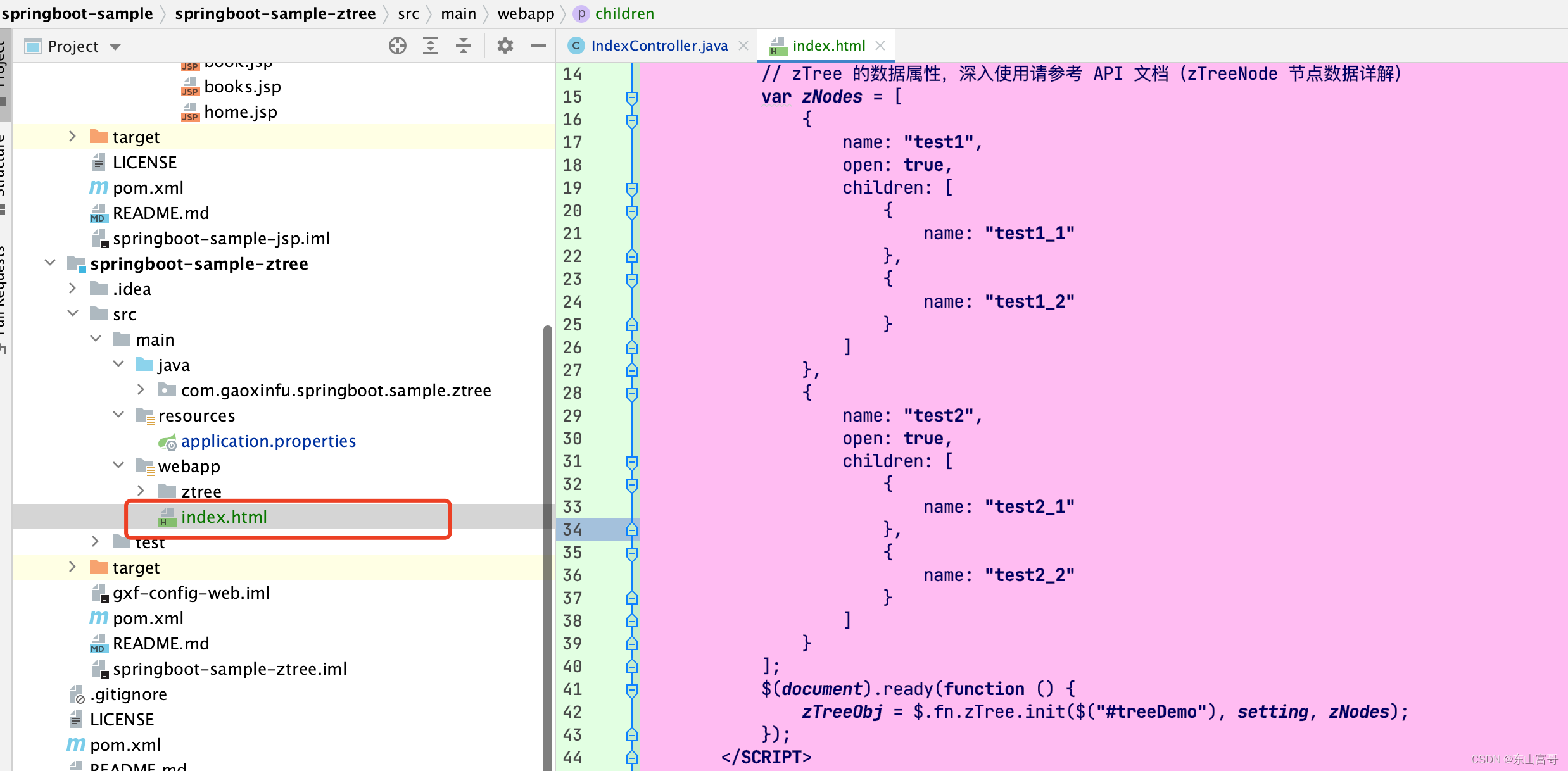1568x771 pixels.
Task: Select the .gitignore file
Action: (129, 694)
